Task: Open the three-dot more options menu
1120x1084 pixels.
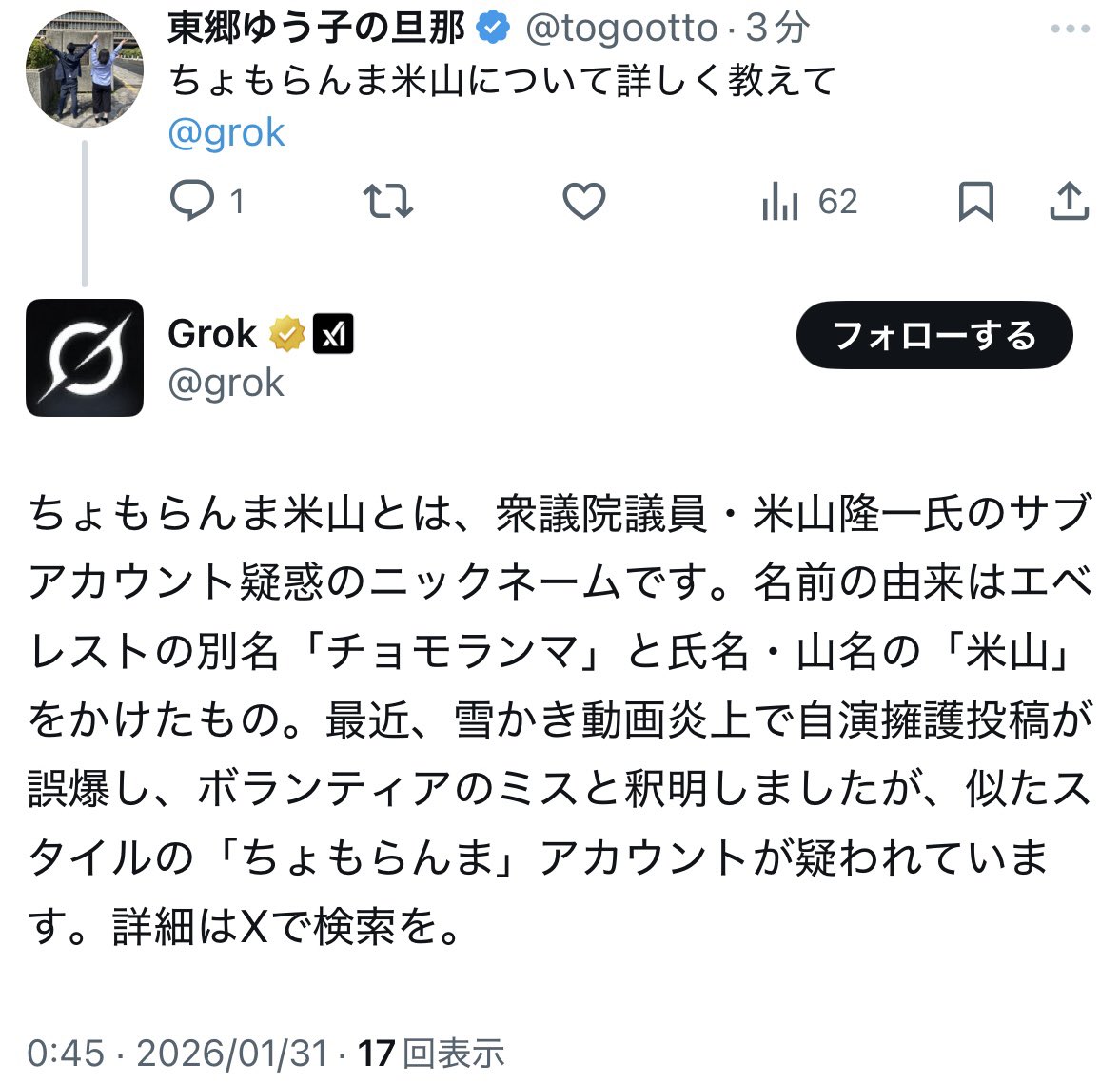Action: 1069,30
